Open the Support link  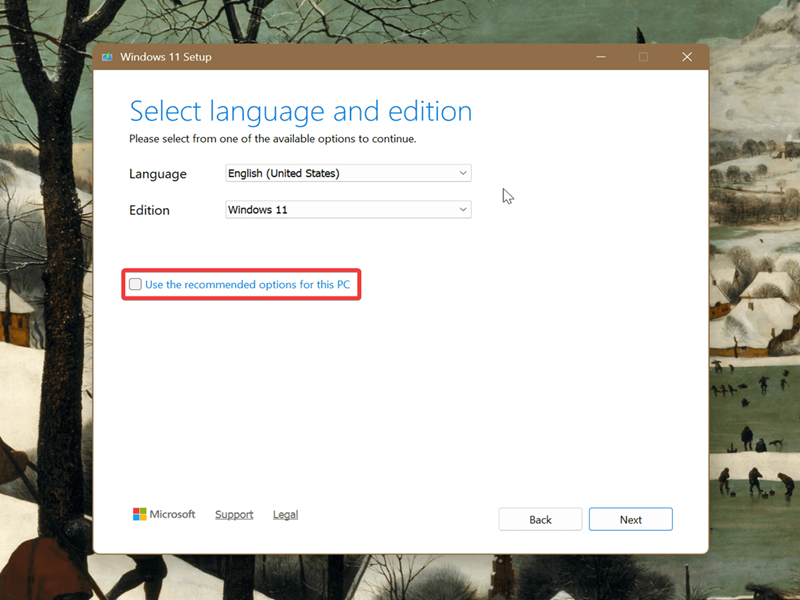(x=234, y=514)
